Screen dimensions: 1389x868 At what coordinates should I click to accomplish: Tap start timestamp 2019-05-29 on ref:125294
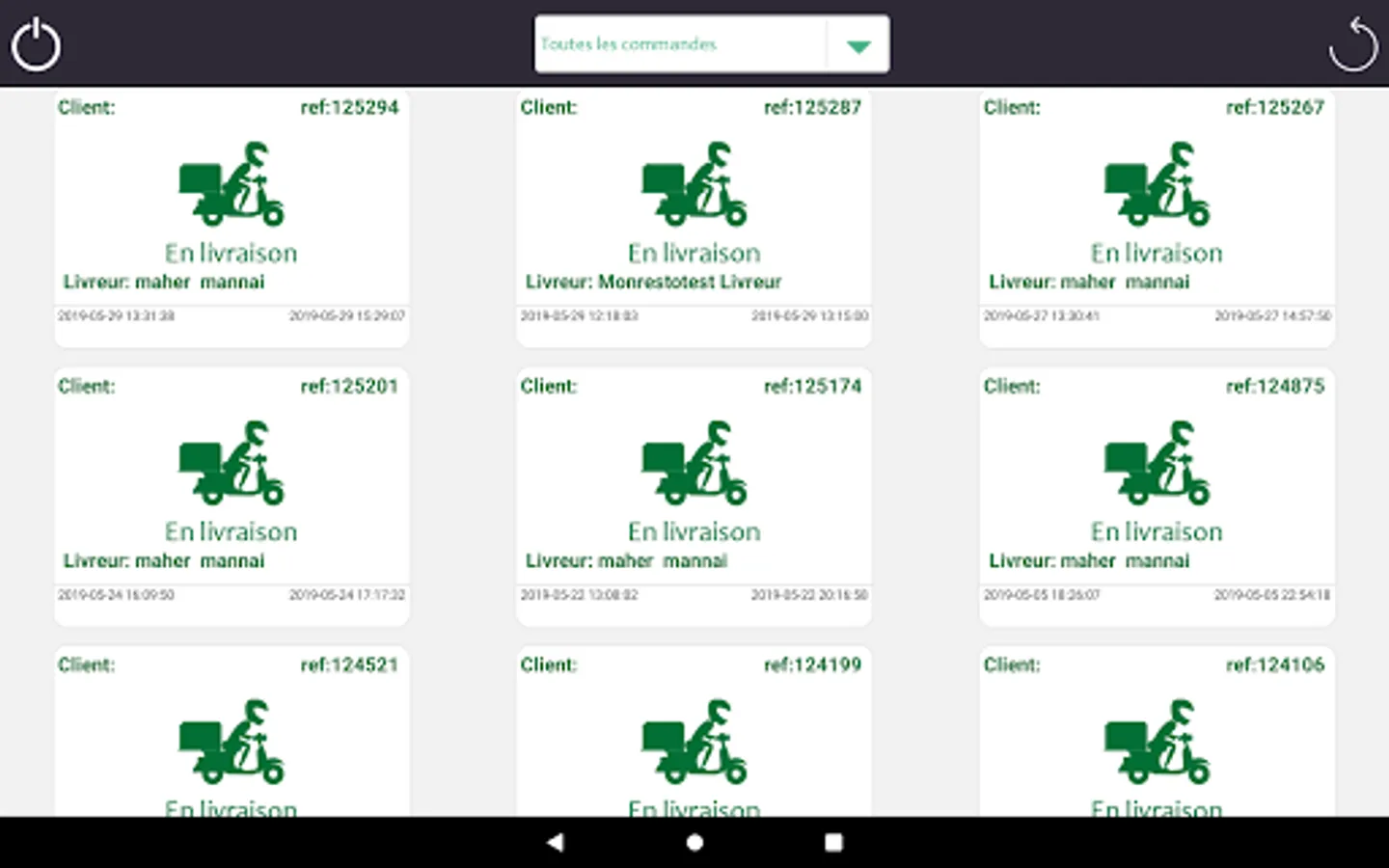(116, 315)
